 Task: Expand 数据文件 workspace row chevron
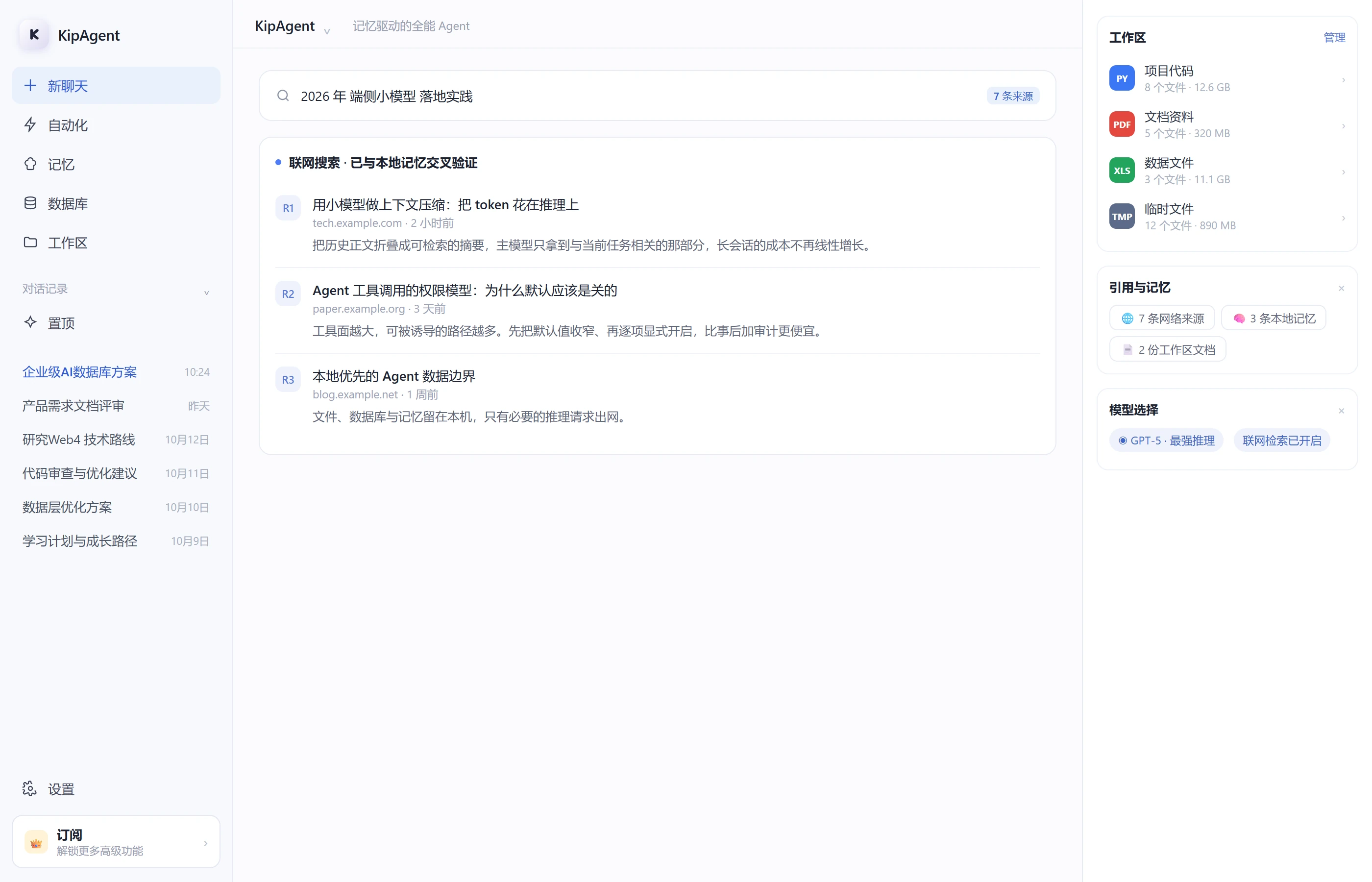[1343, 172]
